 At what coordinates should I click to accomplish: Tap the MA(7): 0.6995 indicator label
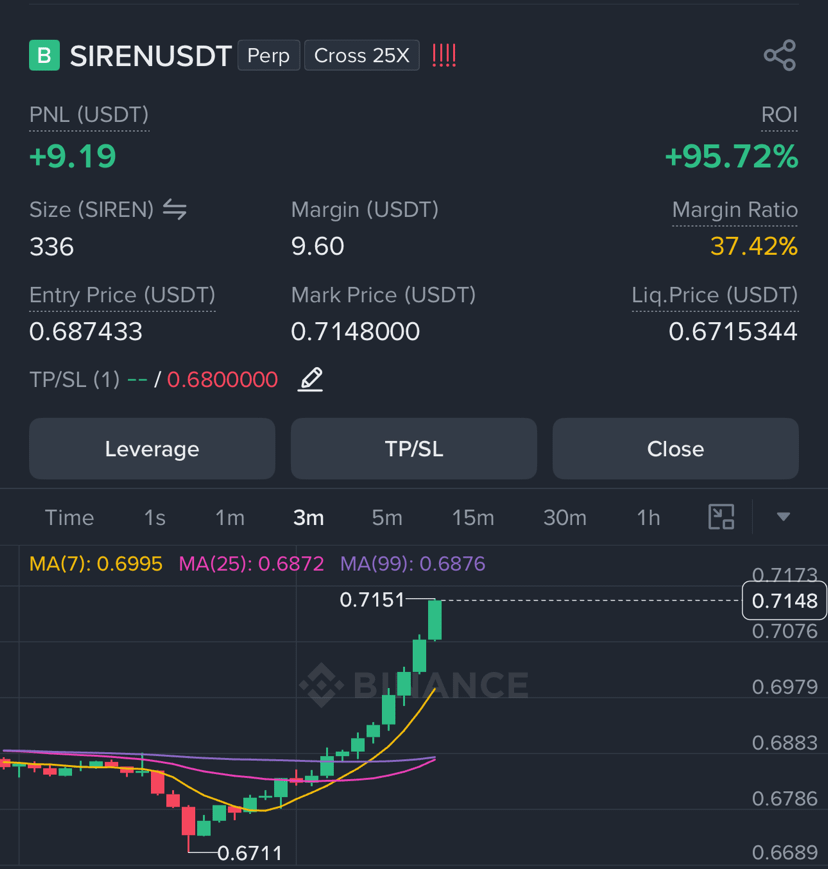click(96, 564)
